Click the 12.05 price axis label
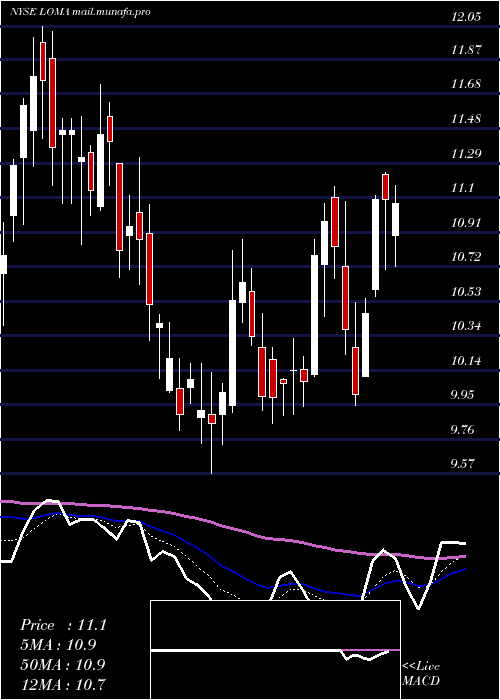Image resolution: width=500 pixels, height=700 pixels. coord(466,17)
